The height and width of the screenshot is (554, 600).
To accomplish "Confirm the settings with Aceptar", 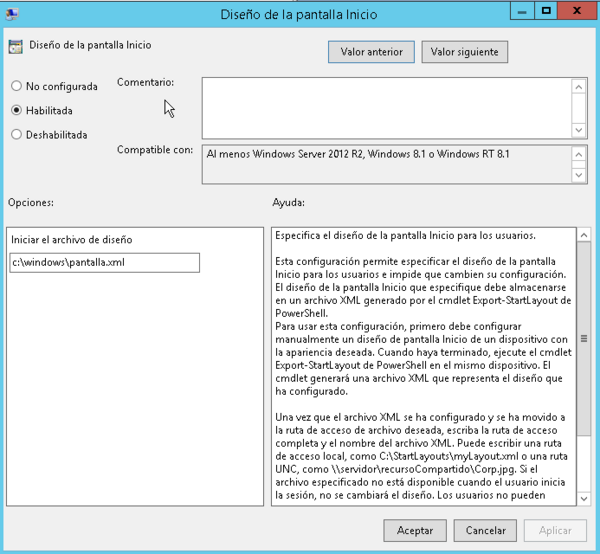I will pos(415,529).
